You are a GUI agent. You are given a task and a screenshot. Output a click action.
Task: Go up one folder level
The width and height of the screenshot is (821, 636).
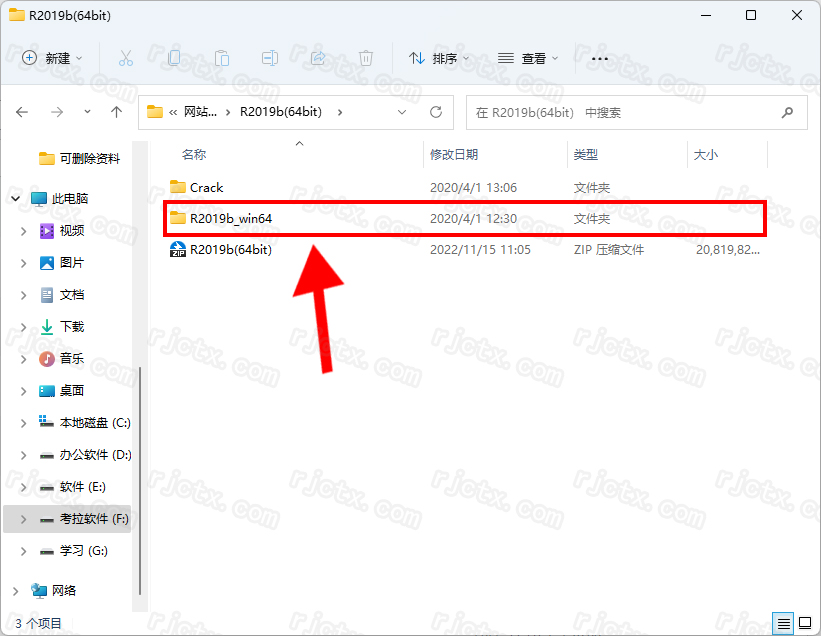117,112
